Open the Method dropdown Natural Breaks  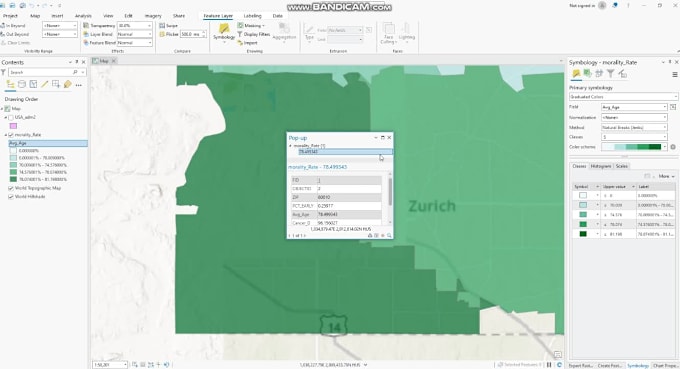click(x=634, y=127)
